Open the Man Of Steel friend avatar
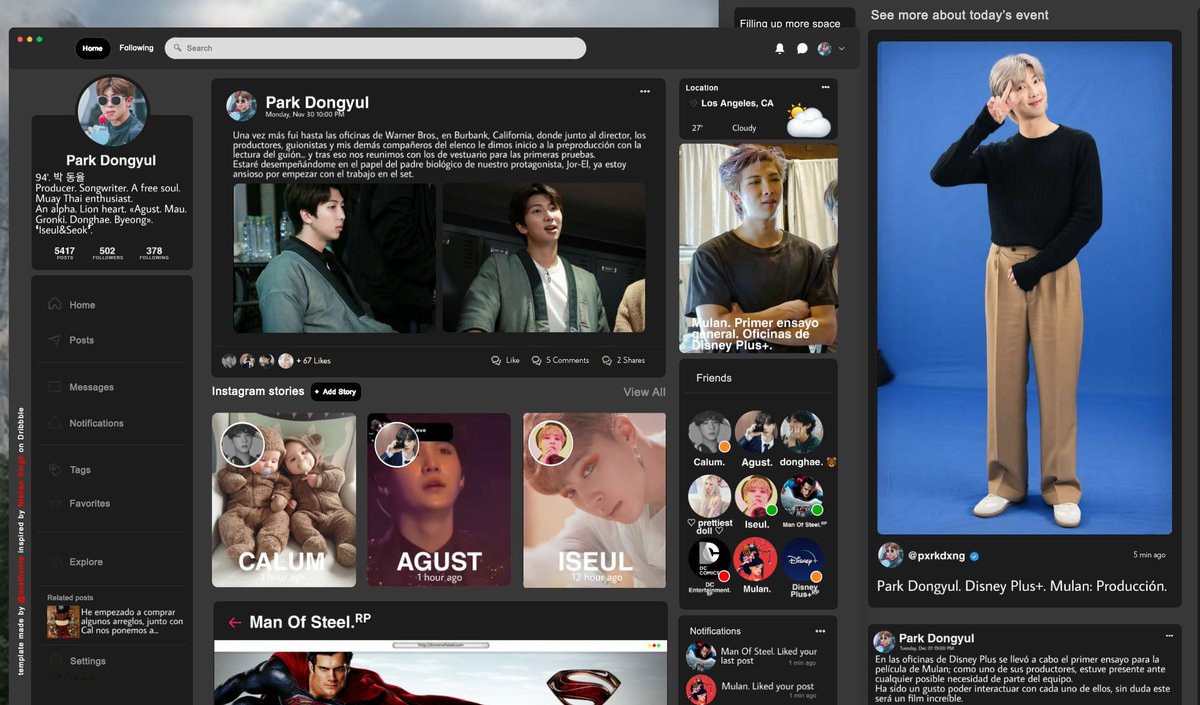 pyautogui.click(x=802, y=496)
